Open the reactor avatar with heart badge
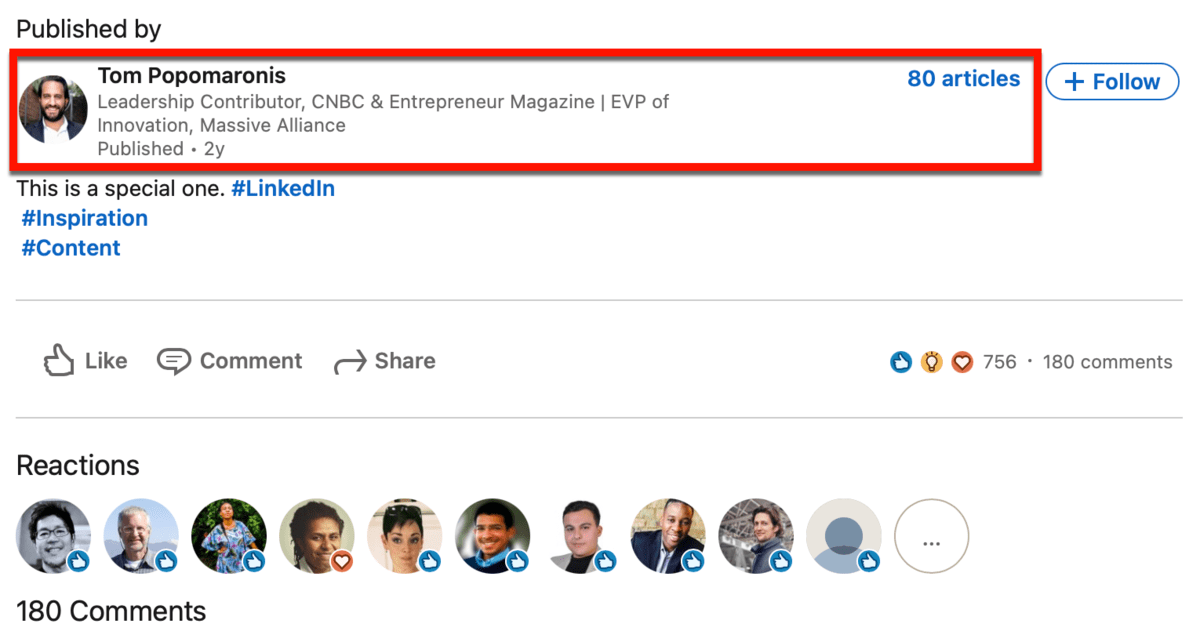Screen dimensions: 1200x638 (x=317, y=537)
